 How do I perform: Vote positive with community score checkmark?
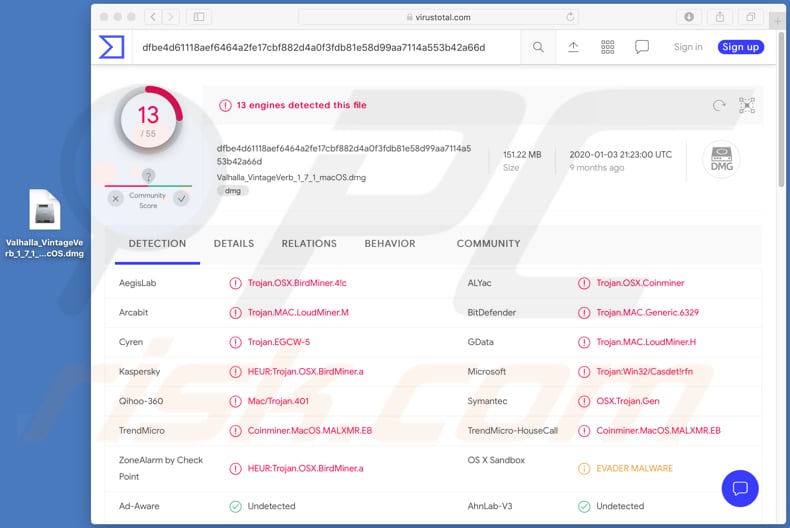coord(181,199)
